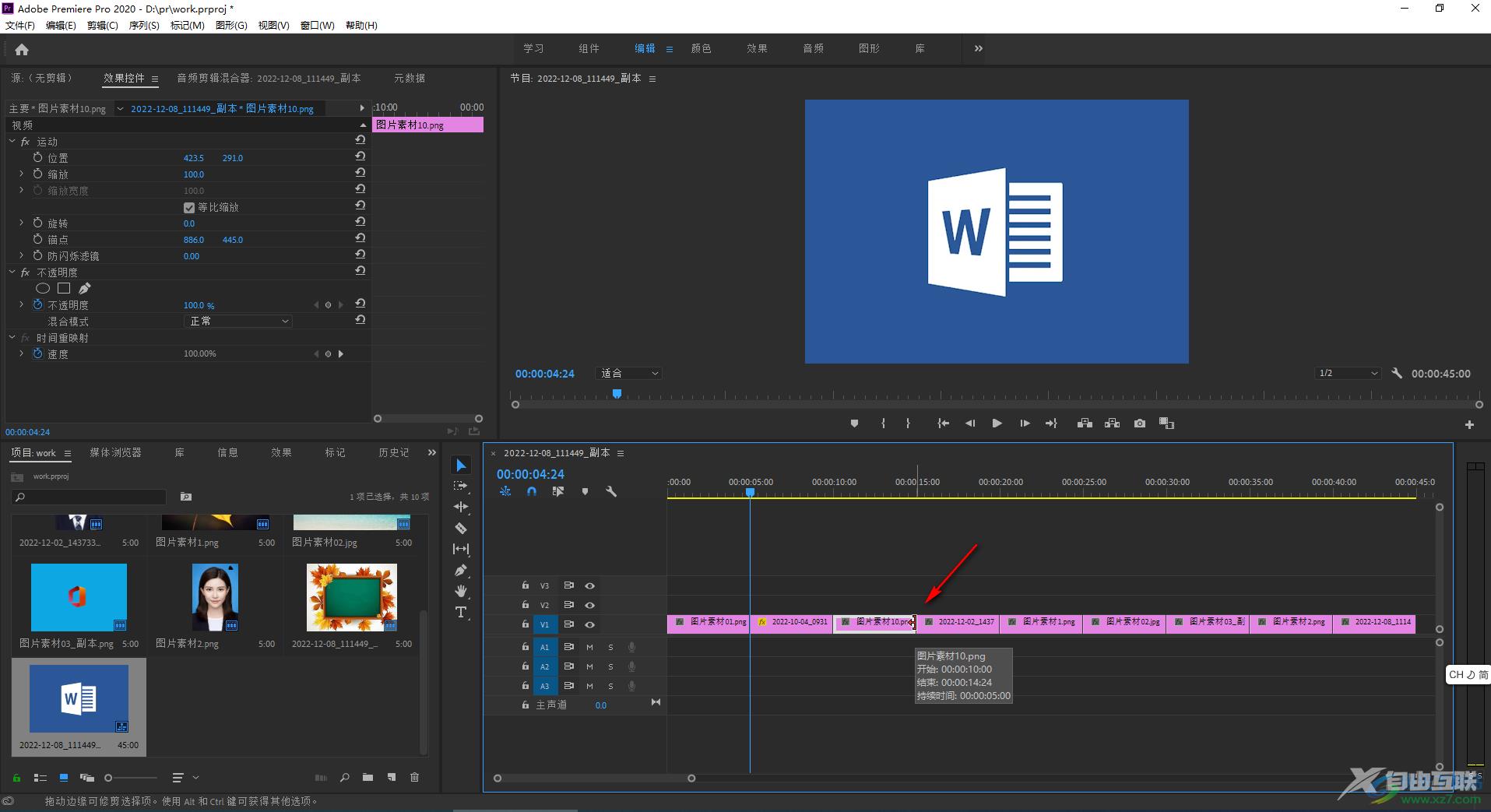Viewport: 1491px width, 812px height.
Task: Select the Hand tool
Action: 461,591
